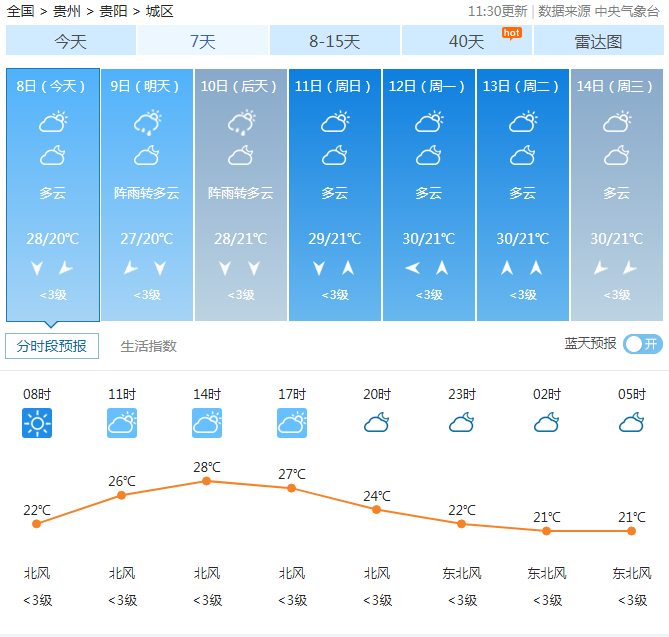Open the 40天 forecast tab

[x=466, y=41]
